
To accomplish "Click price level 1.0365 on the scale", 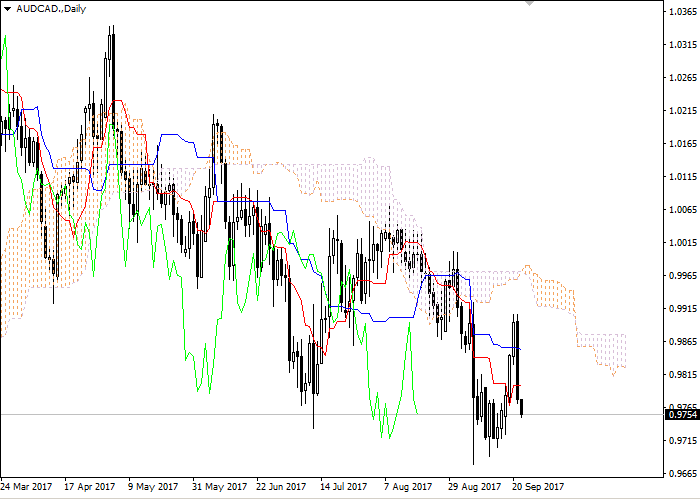I will click(683, 12).
